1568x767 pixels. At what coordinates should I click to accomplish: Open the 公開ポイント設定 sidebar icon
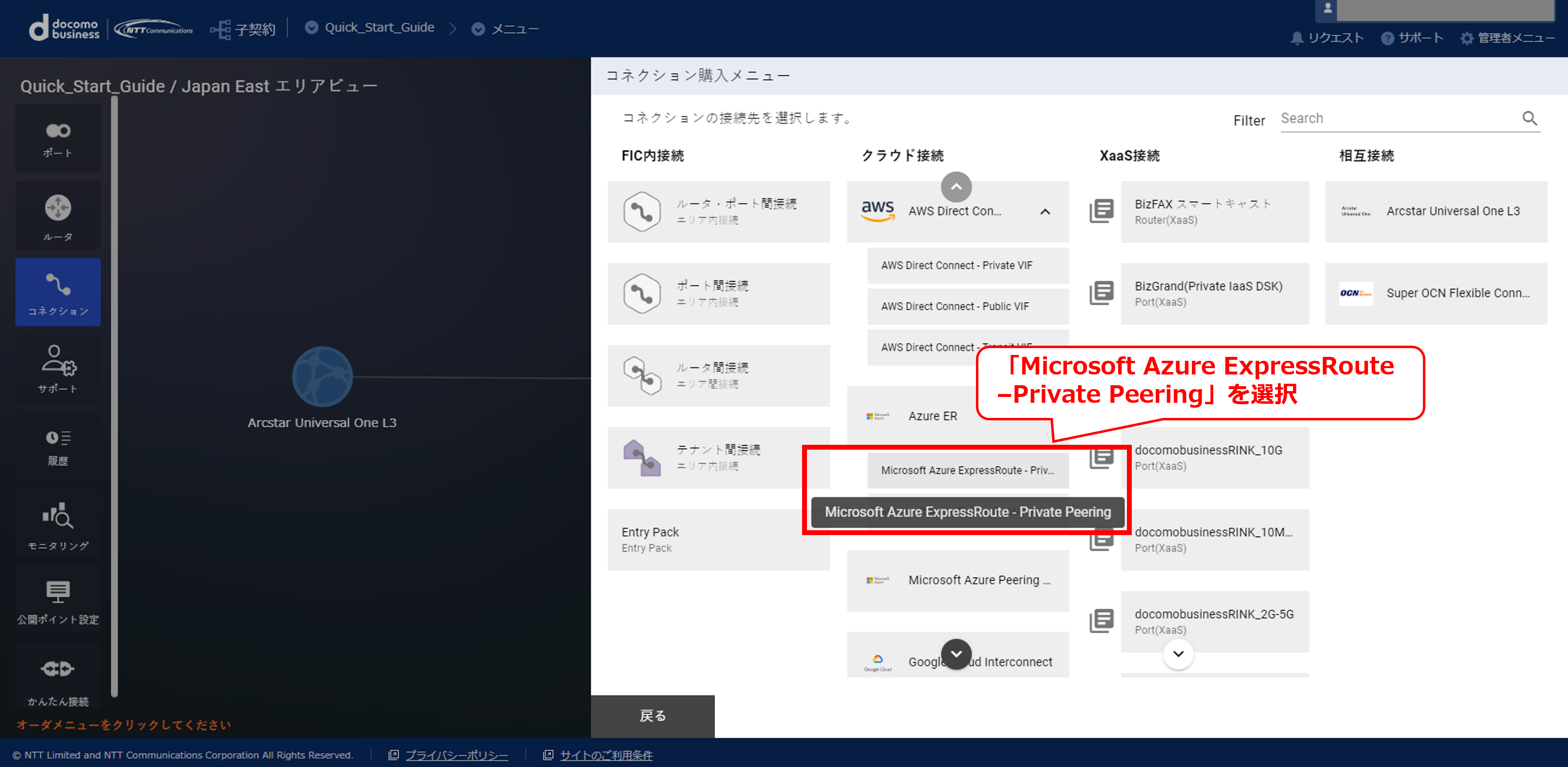[x=58, y=601]
